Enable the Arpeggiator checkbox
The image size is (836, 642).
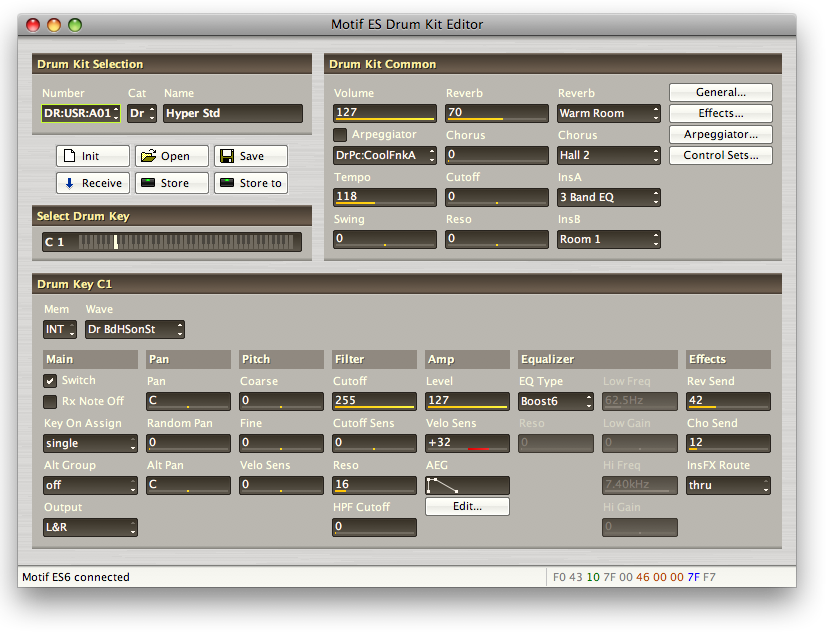340,135
